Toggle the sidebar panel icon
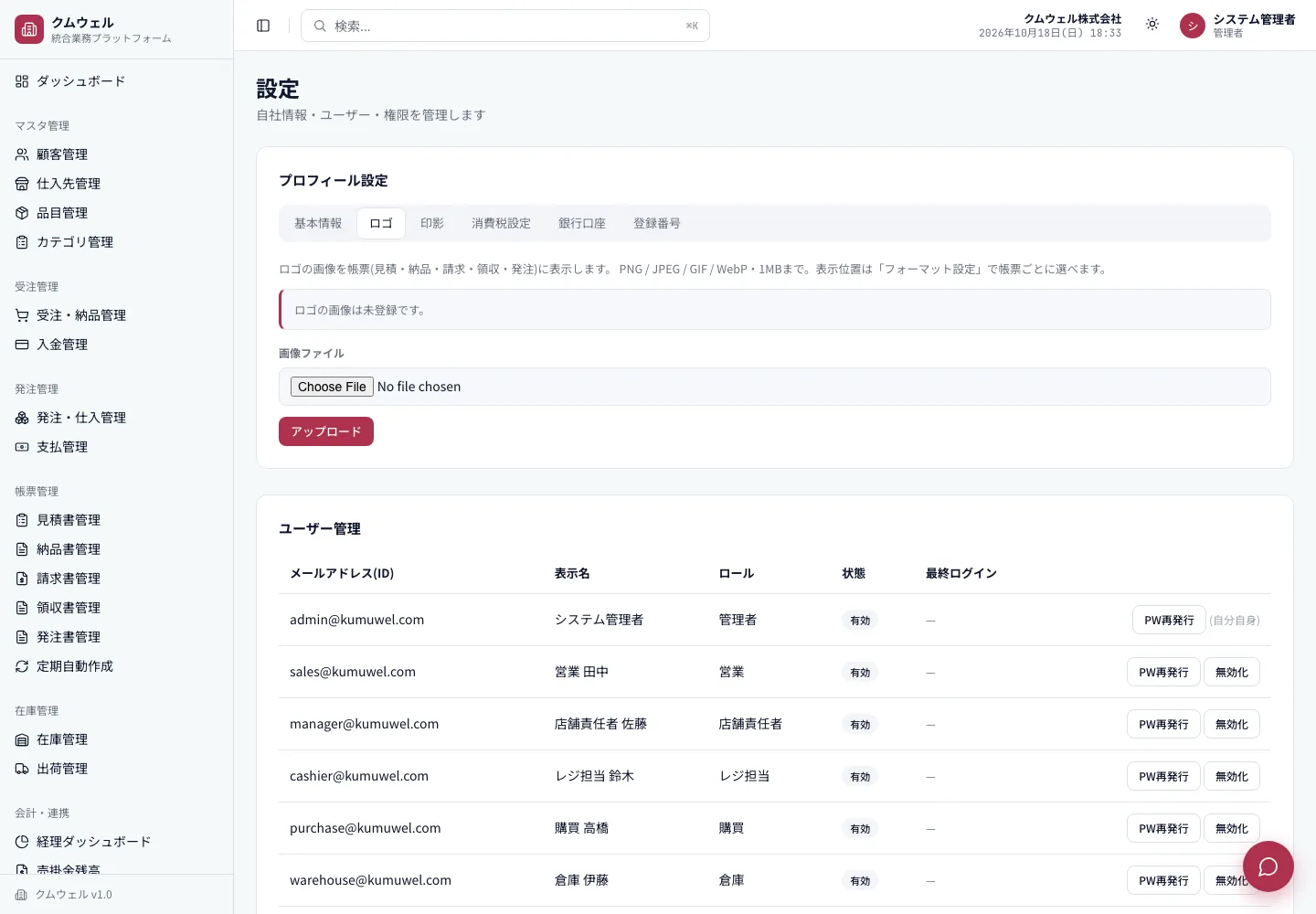Viewport: 1316px width, 914px height. [263, 26]
